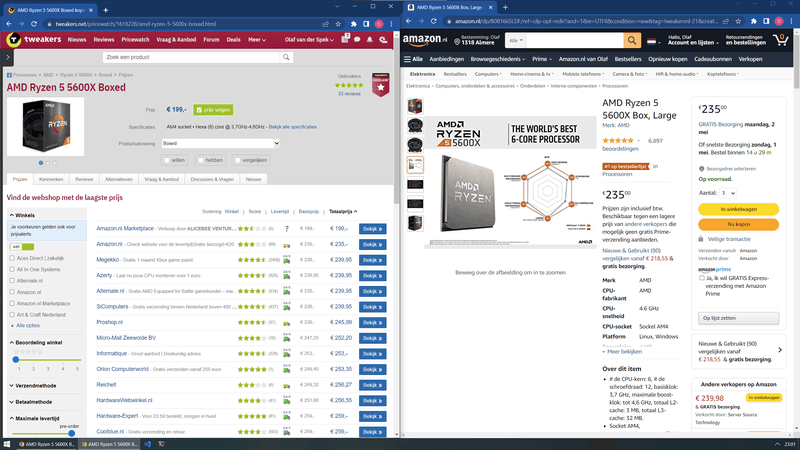This screenshot has width=800, height=450.
Task: Open the Alternatieven tab
Action: 119,179
